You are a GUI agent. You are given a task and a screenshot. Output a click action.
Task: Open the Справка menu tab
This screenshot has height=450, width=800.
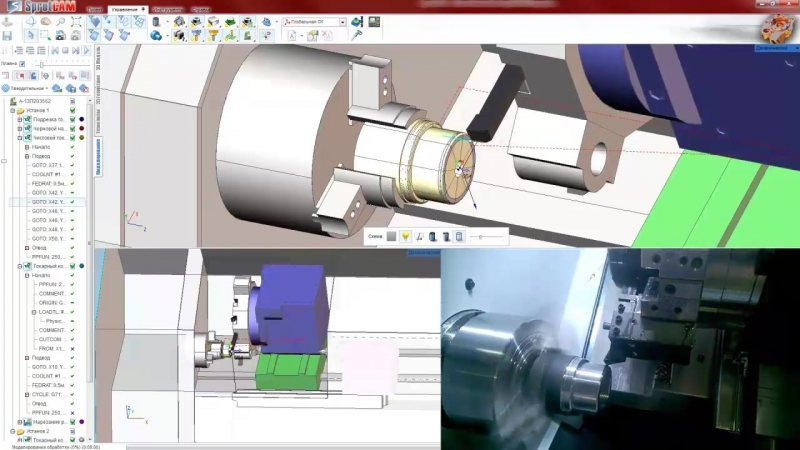[x=201, y=9]
